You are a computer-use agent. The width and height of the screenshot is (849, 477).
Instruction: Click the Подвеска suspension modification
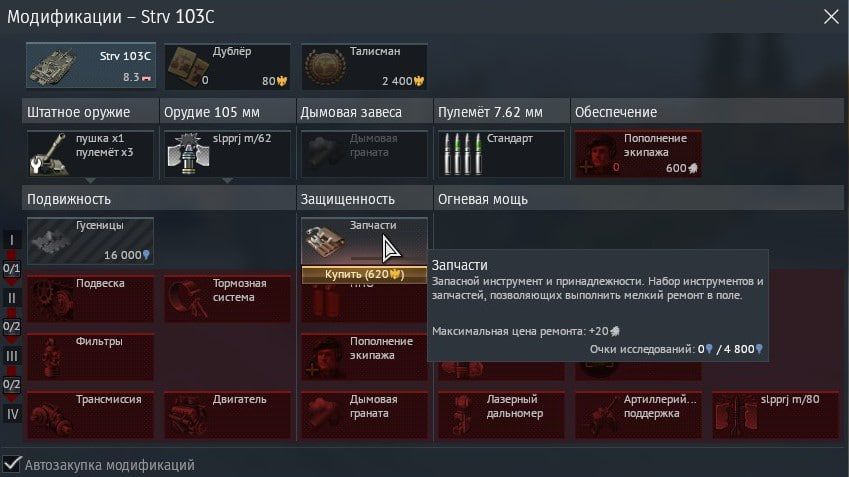tap(90, 299)
